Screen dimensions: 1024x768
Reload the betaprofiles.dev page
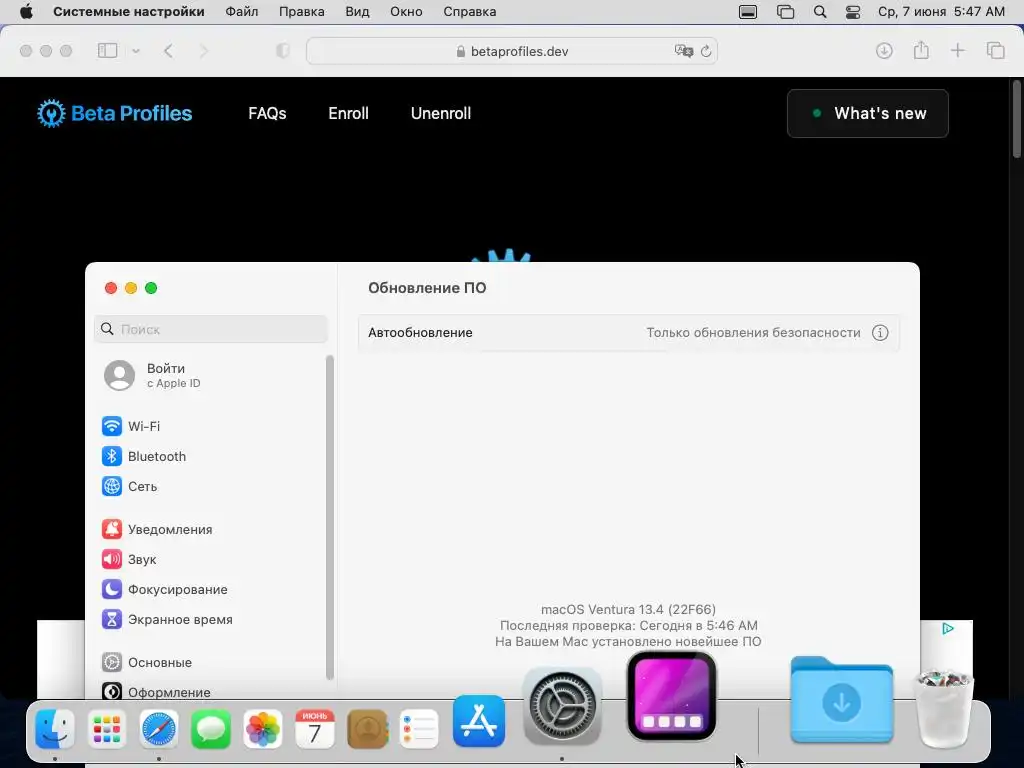click(x=705, y=51)
